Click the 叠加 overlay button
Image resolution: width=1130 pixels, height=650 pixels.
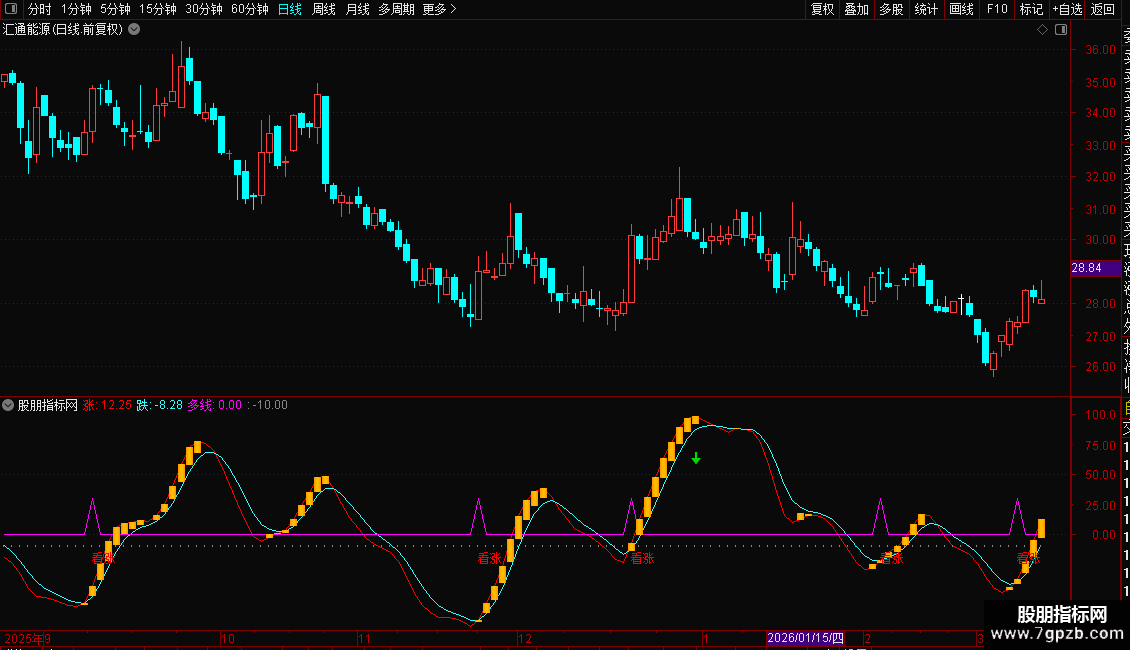857,9
